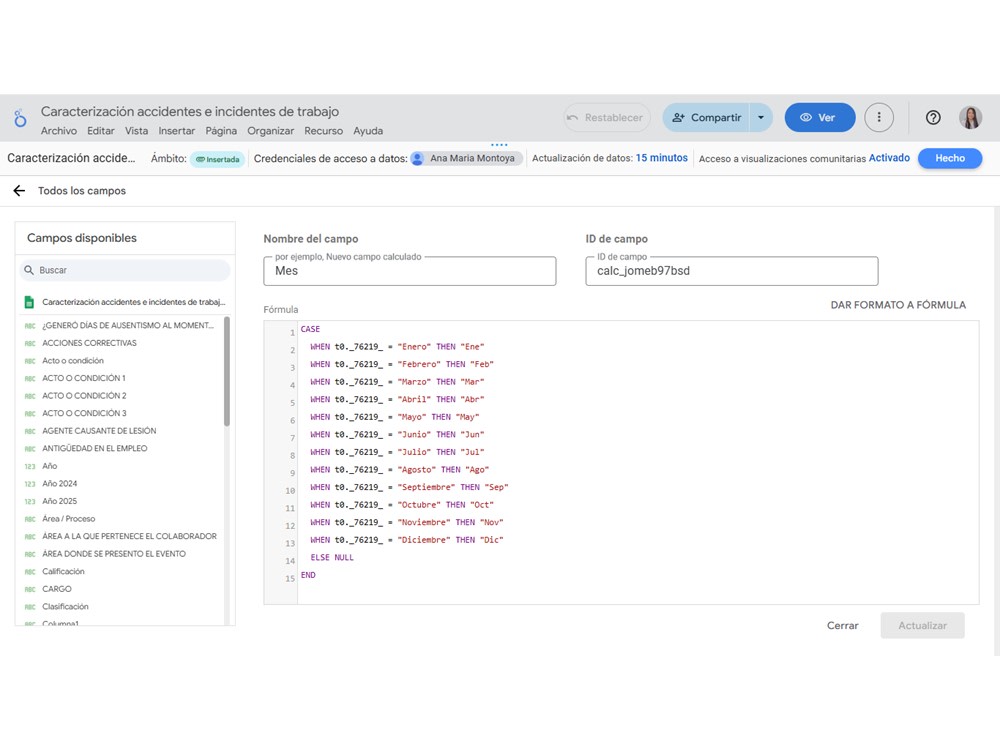Viewport: 1000px width, 750px height.
Task: Click the 123 type icon beside Año 2025
Action: 30,501
